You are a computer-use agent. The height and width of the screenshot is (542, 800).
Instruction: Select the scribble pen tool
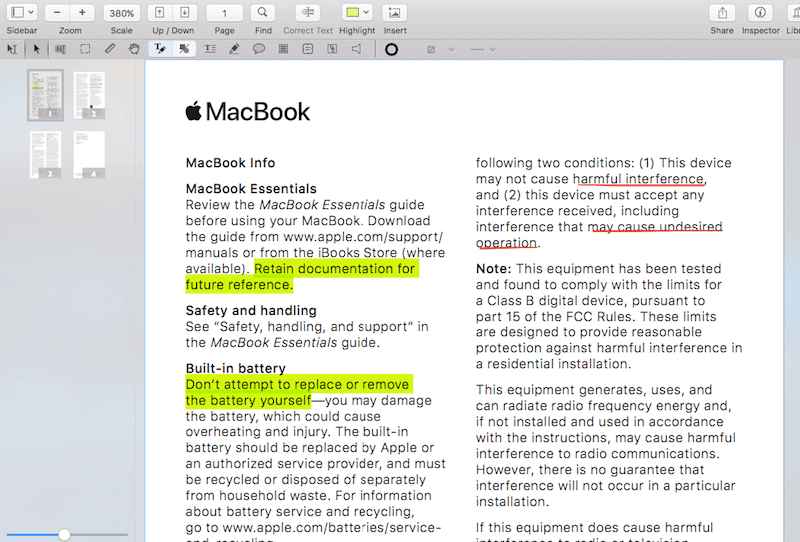tap(234, 49)
